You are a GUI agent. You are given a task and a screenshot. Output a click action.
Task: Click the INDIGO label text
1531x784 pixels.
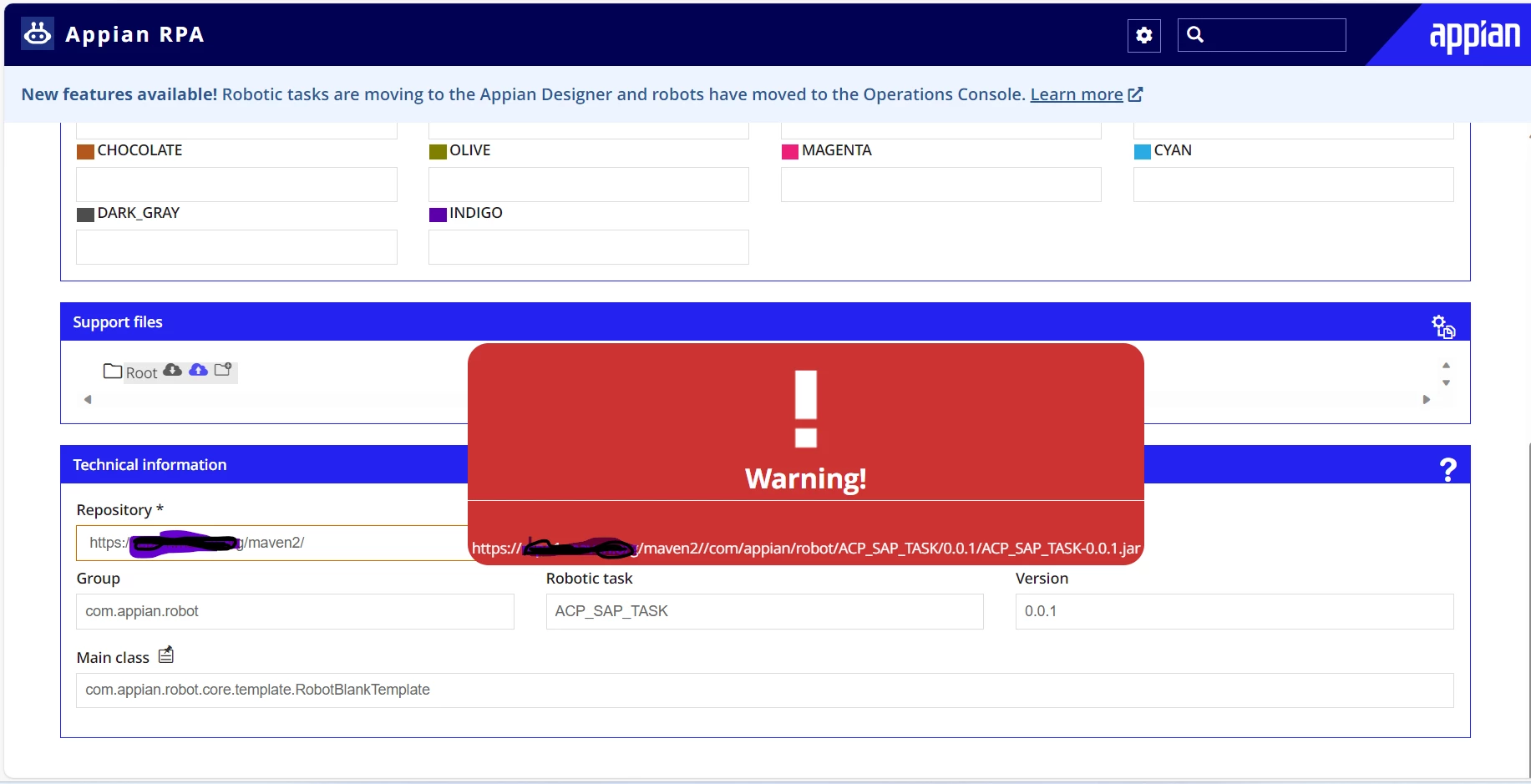pyautogui.click(x=476, y=213)
